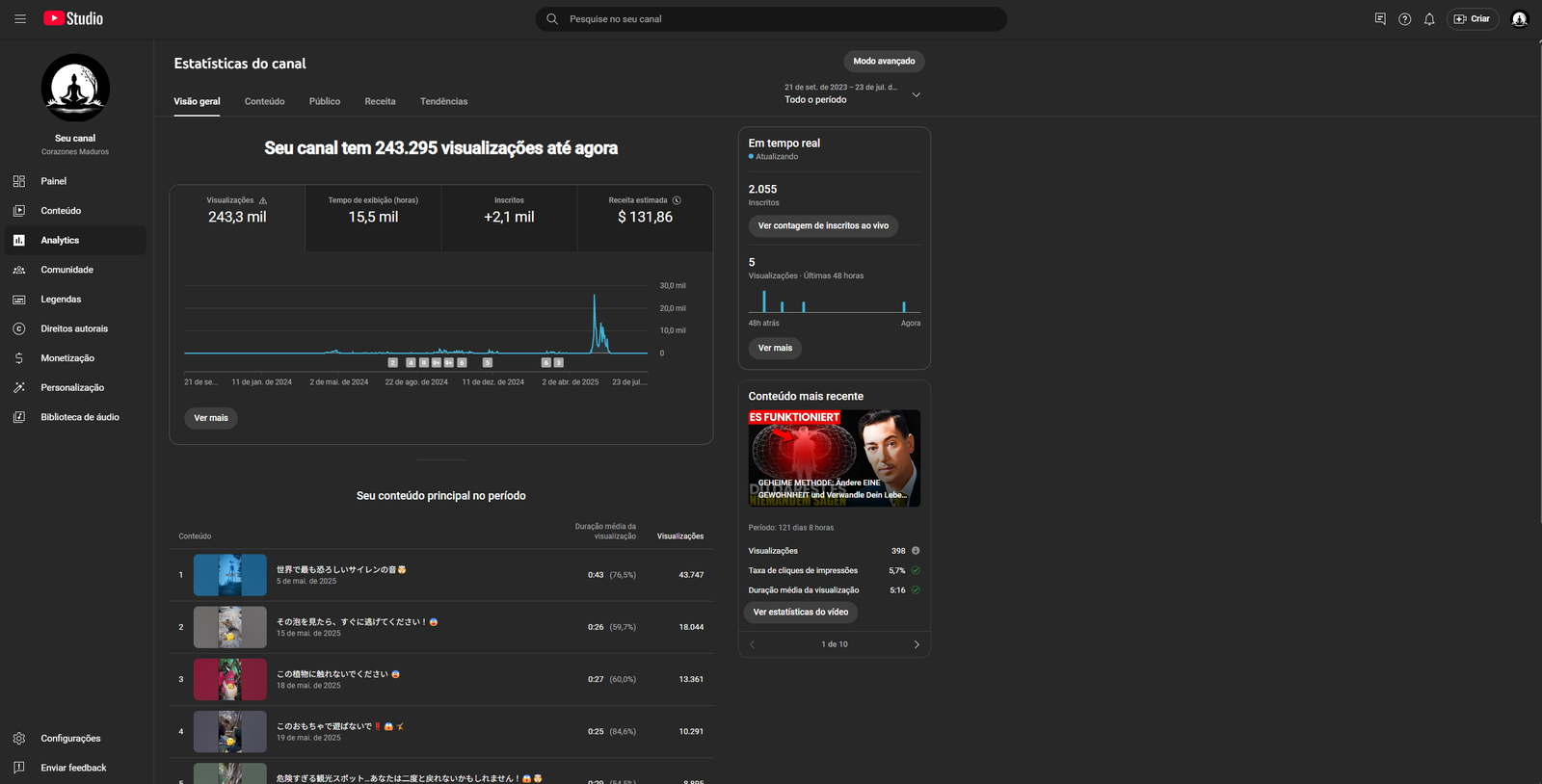The width and height of the screenshot is (1542, 784).
Task: Sort by the Visualizações column header
Action: [x=680, y=536]
